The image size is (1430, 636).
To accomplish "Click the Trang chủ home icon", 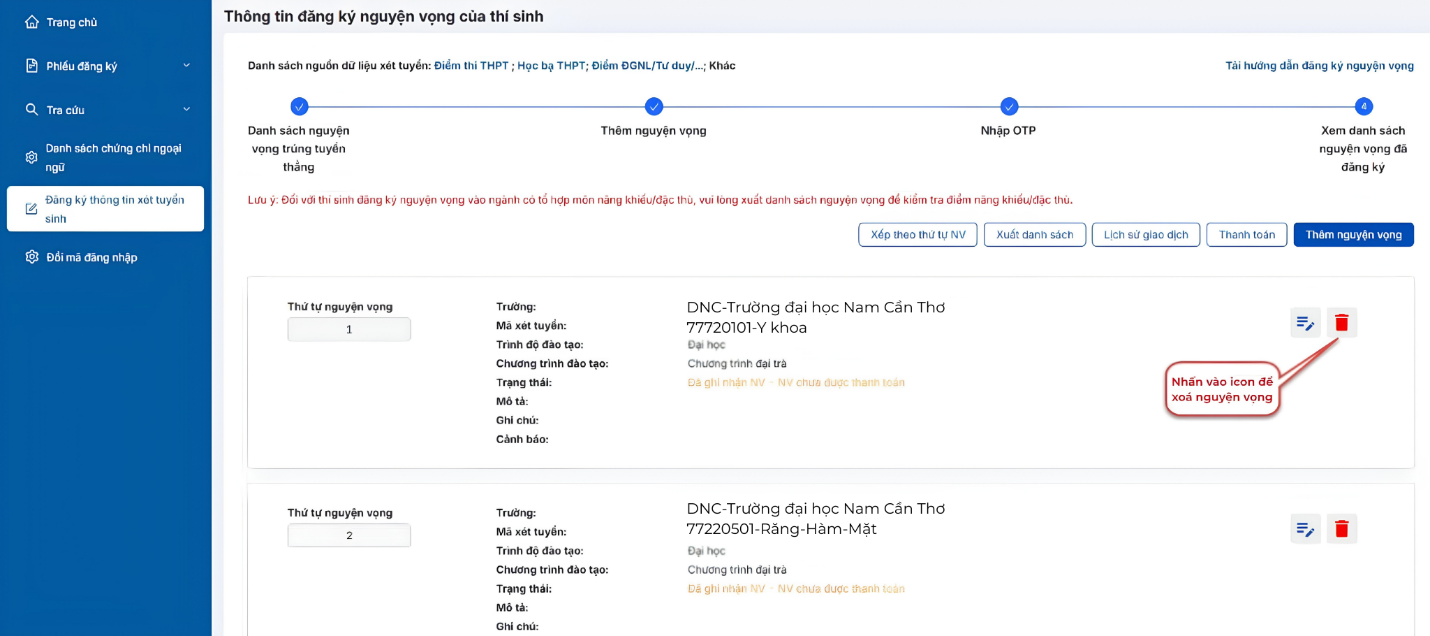I will [32, 22].
